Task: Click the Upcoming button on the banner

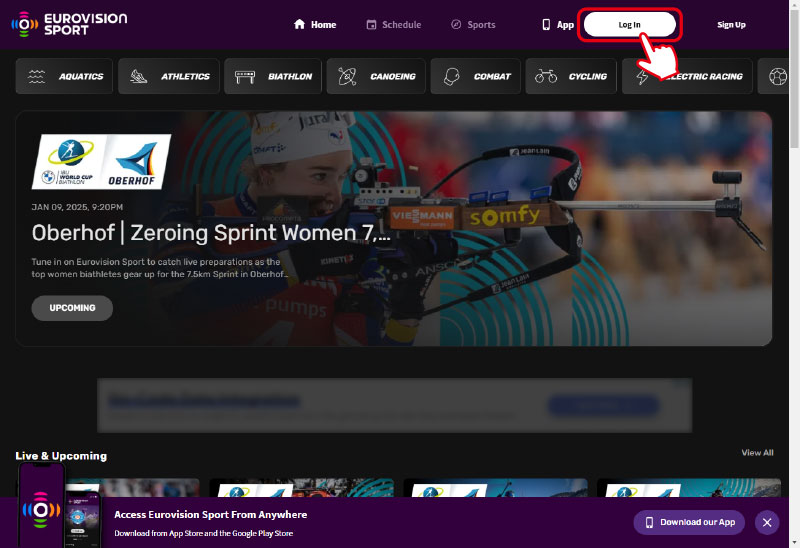Action: [72, 308]
